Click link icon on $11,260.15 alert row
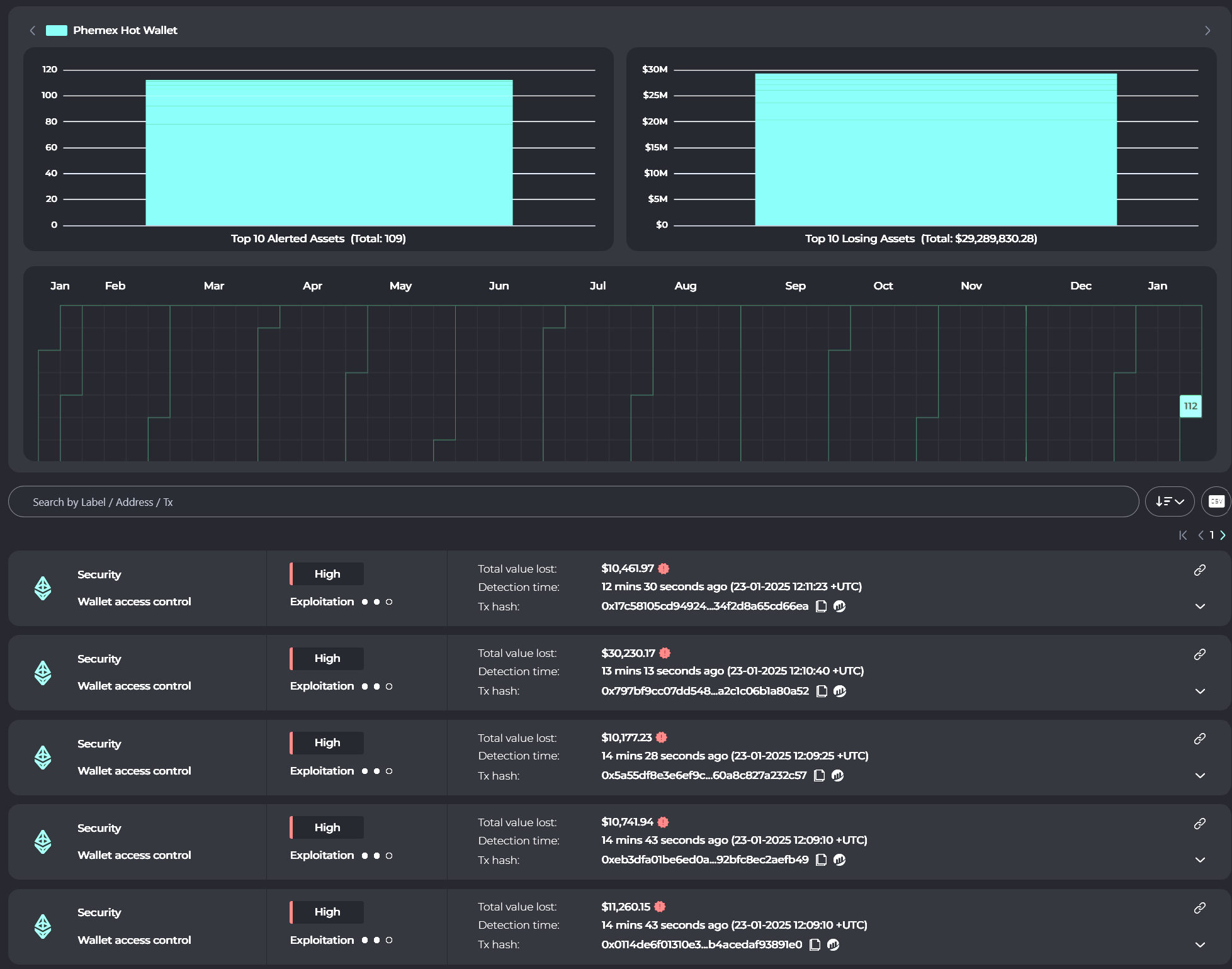This screenshot has height=969, width=1232. 1199,908
